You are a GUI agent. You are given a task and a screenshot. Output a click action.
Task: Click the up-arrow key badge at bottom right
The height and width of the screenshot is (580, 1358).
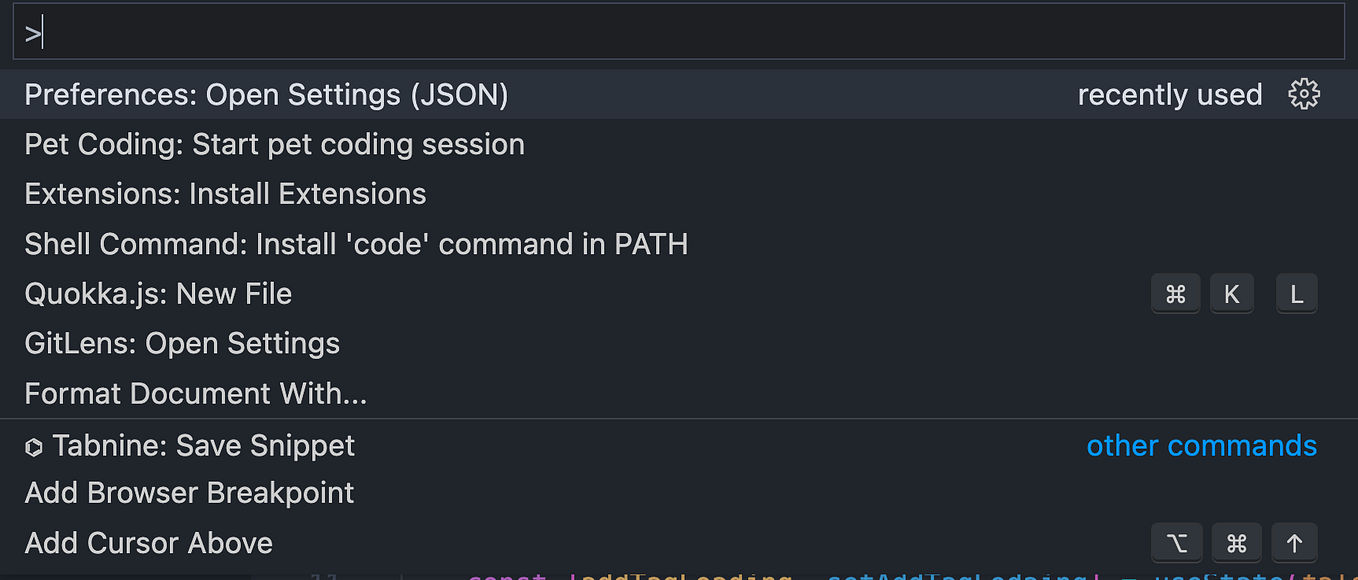pos(1294,542)
